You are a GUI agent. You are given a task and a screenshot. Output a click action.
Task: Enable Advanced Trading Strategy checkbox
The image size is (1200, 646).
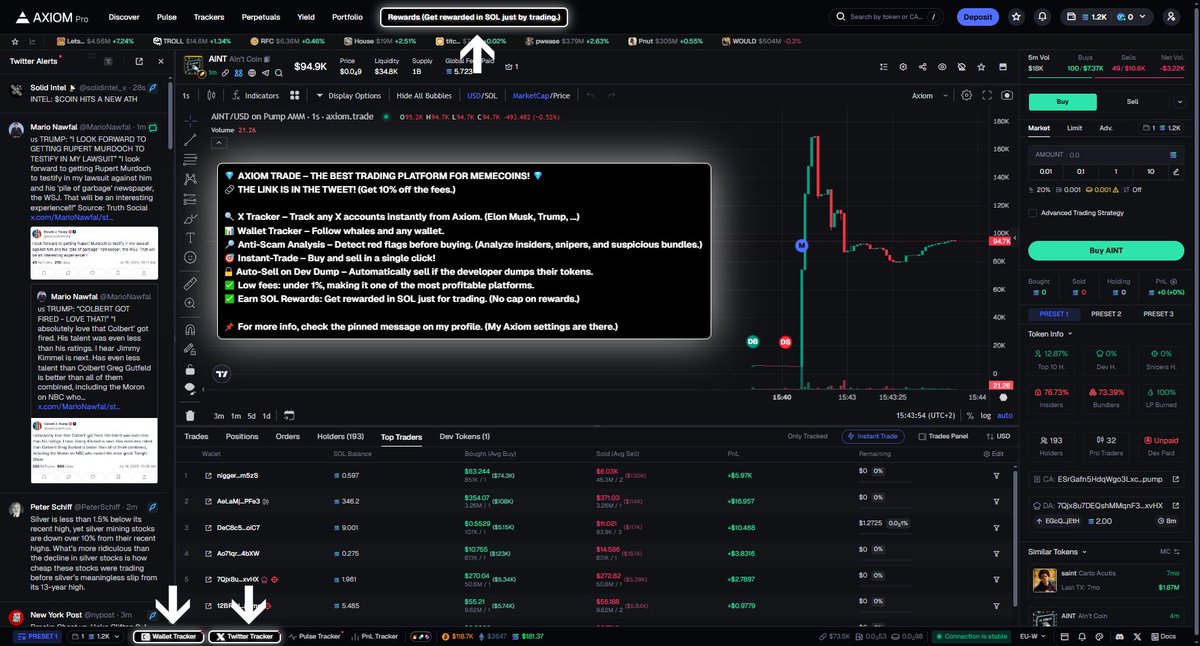pos(1033,212)
